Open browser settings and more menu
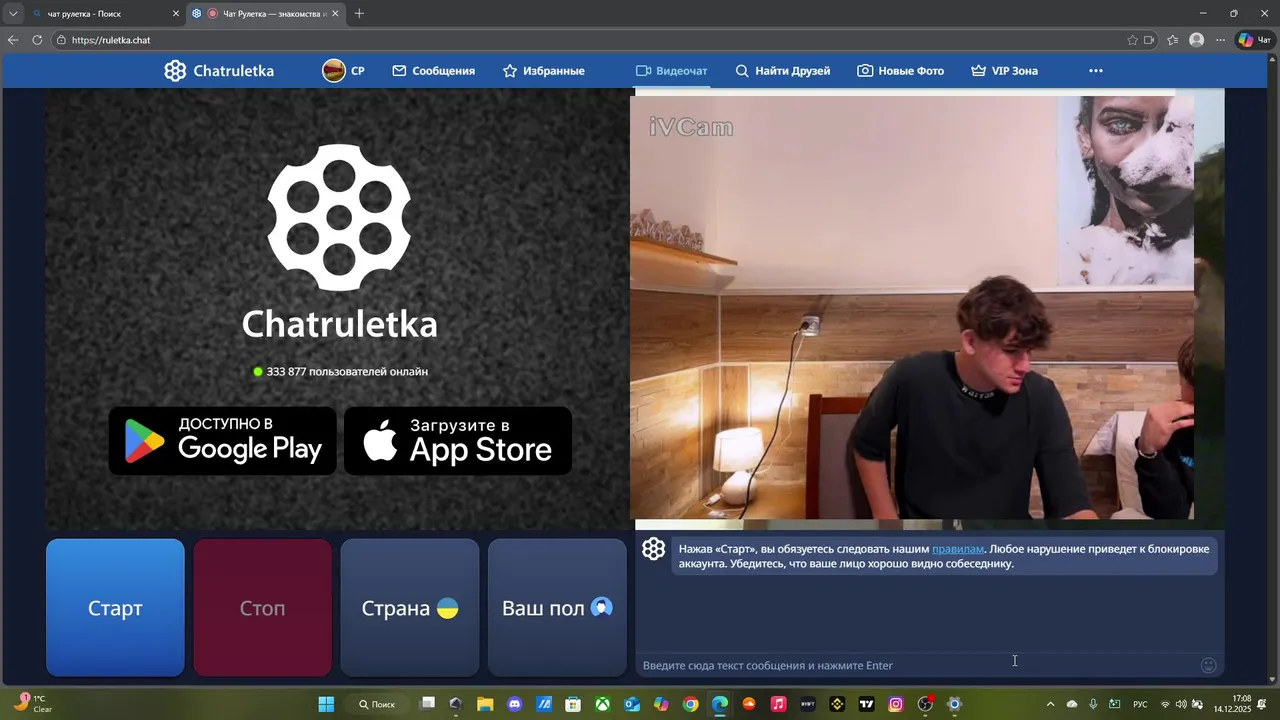This screenshot has height=720, width=1280. [1221, 40]
